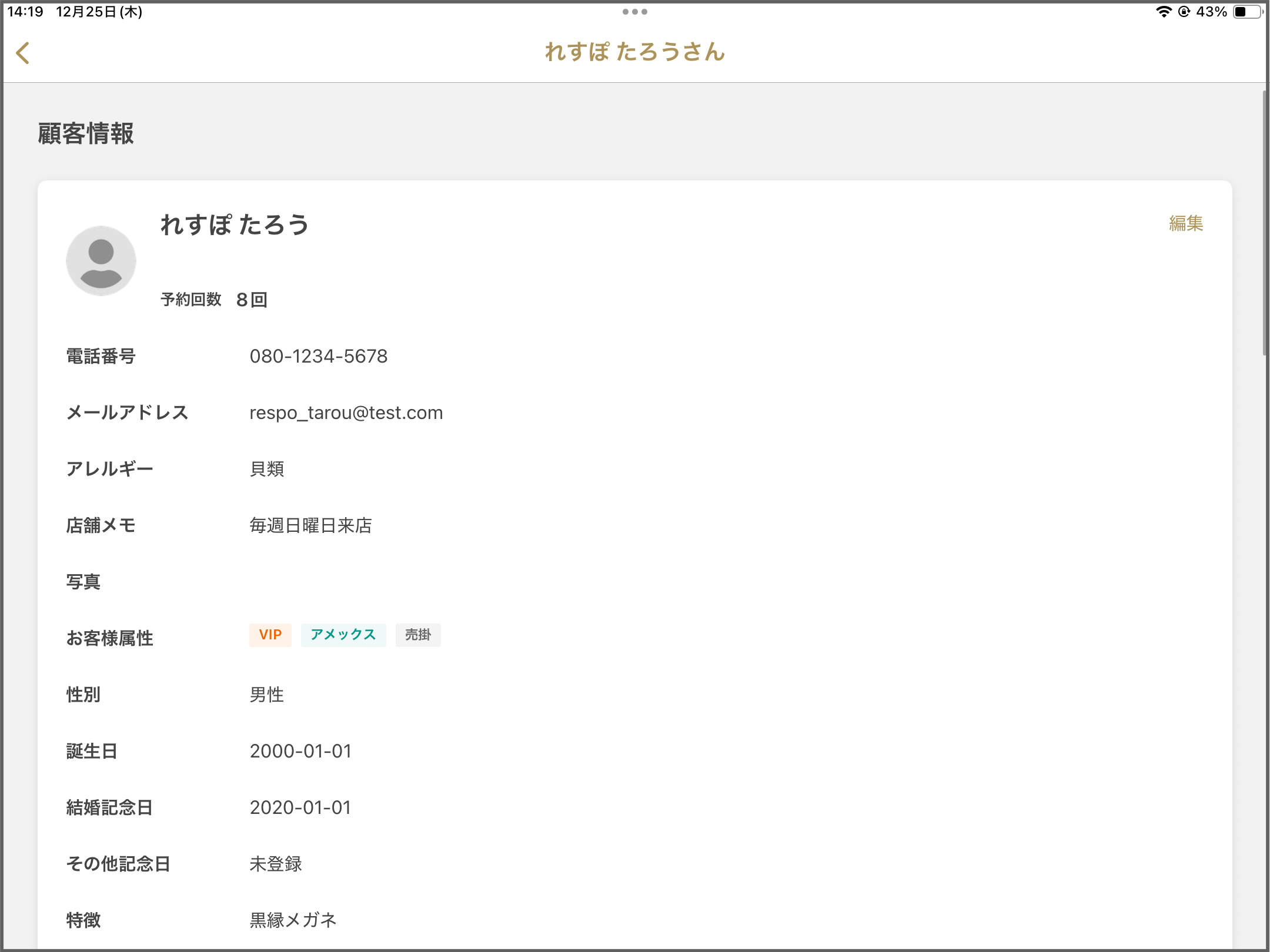
Task: Select the 売掛 attribute tag
Action: point(418,635)
